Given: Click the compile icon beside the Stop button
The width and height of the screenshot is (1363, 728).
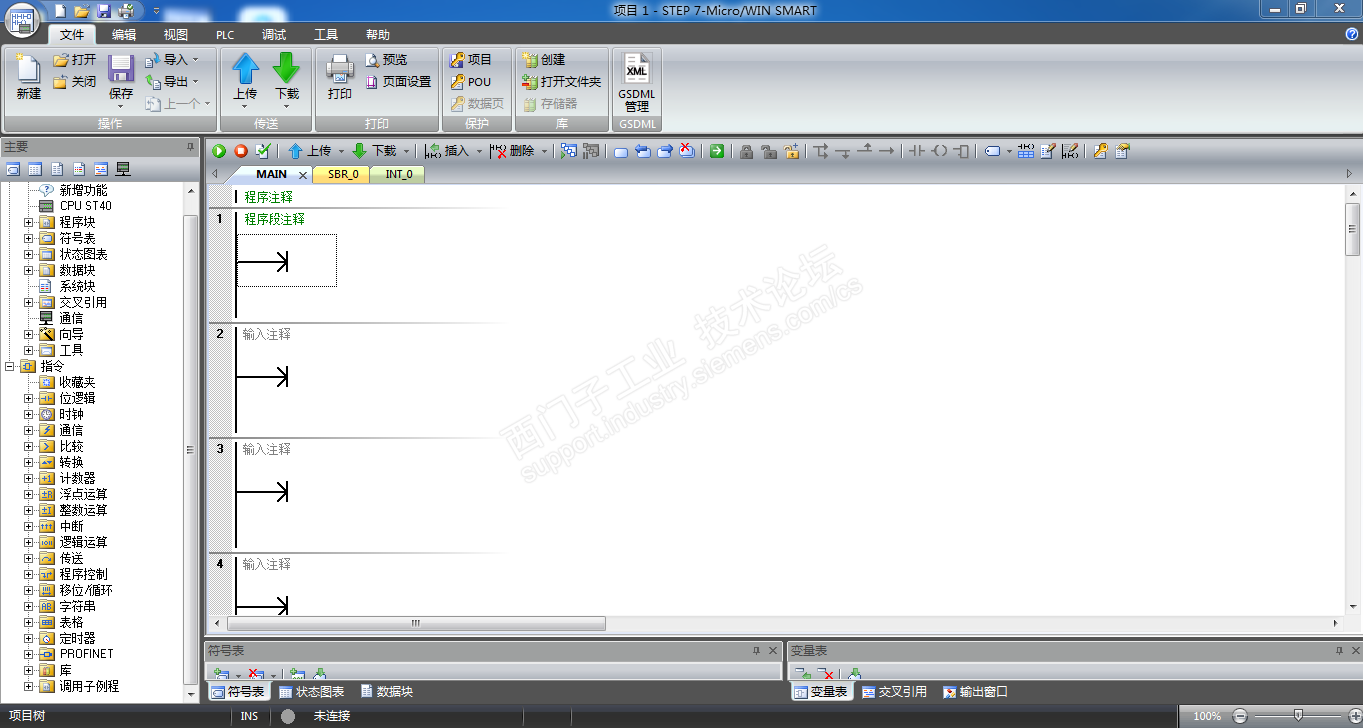Looking at the screenshot, I should (x=263, y=151).
